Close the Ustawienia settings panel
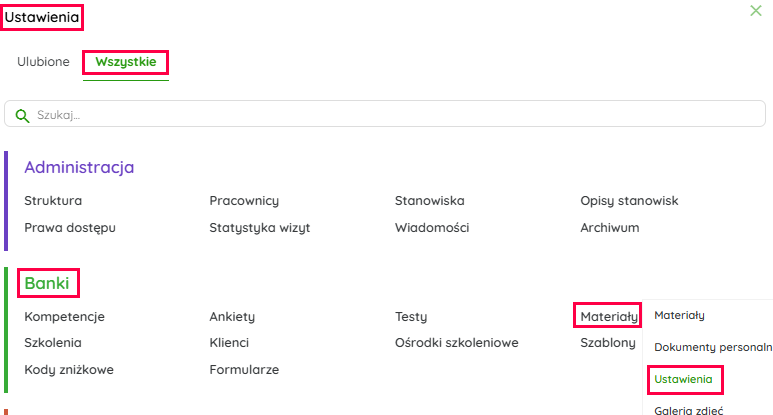The height and width of the screenshot is (415, 773). coord(756,11)
